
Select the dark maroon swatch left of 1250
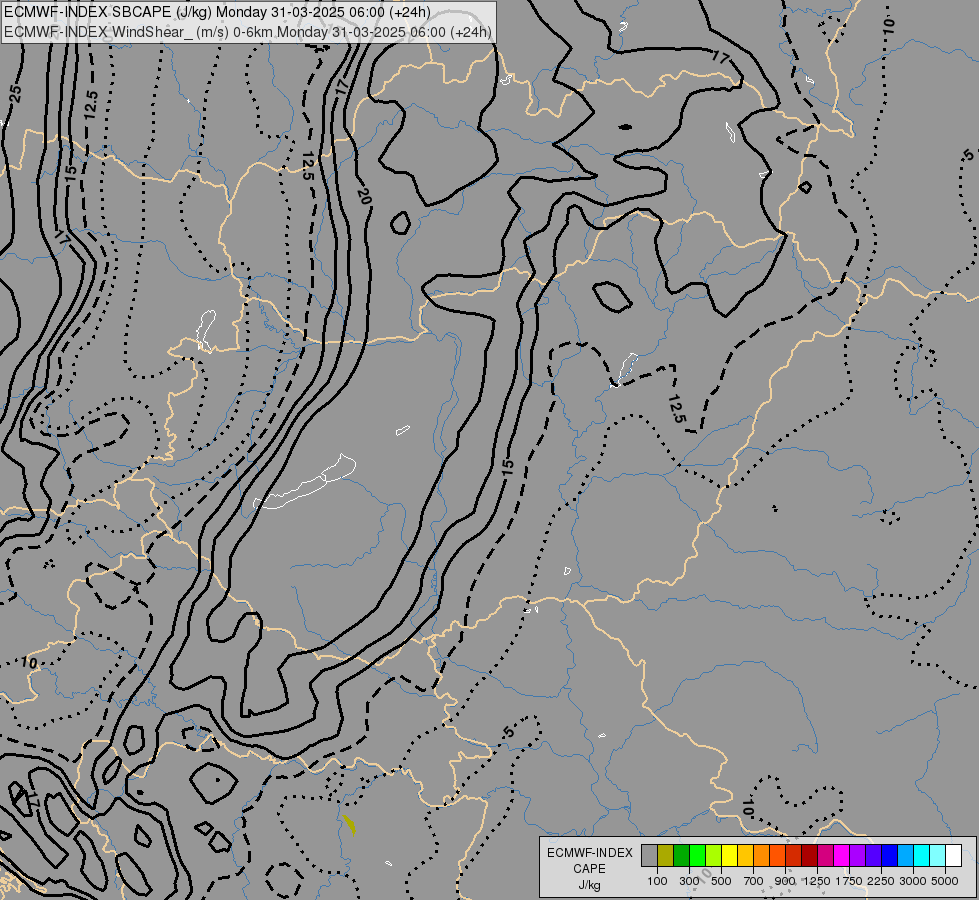809,855
